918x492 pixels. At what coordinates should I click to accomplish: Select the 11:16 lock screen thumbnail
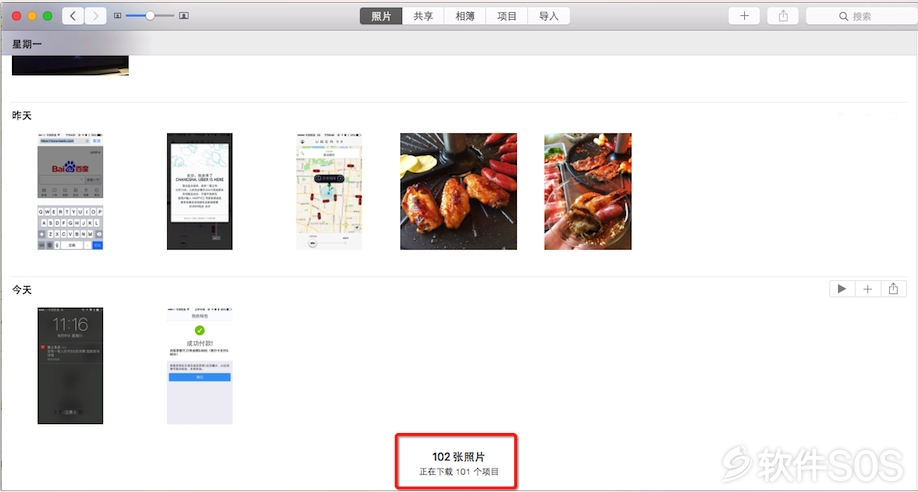point(70,365)
